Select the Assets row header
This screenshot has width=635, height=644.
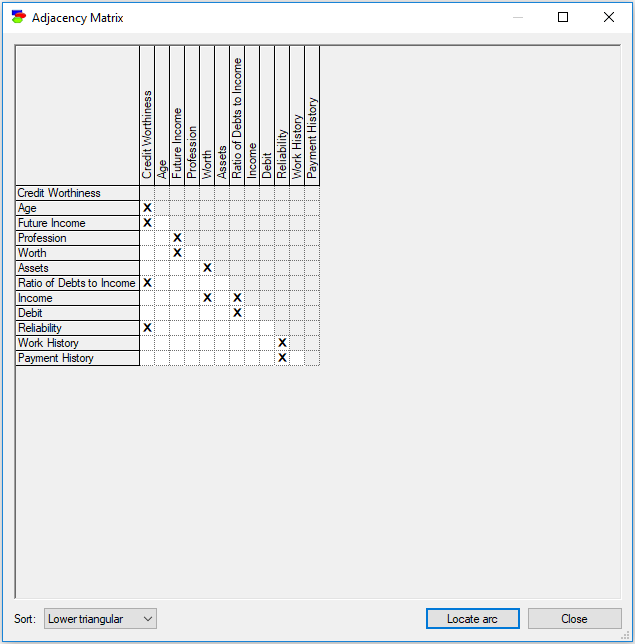coord(78,268)
